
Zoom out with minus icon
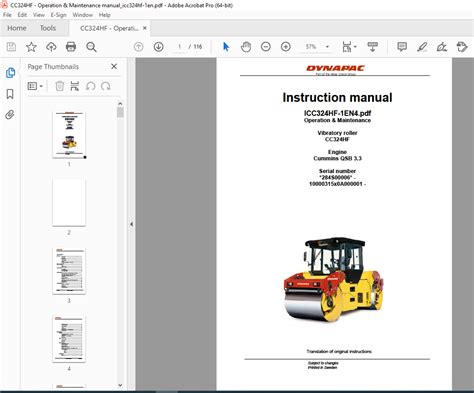(x=266, y=47)
